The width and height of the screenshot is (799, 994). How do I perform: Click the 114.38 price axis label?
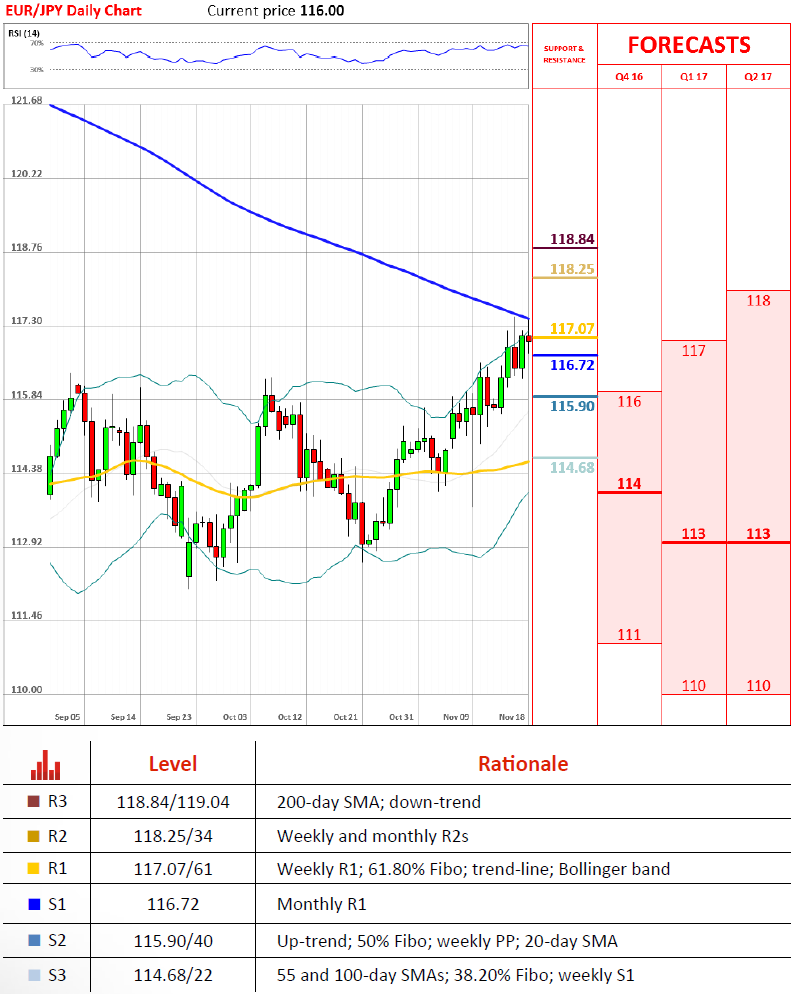[27, 468]
